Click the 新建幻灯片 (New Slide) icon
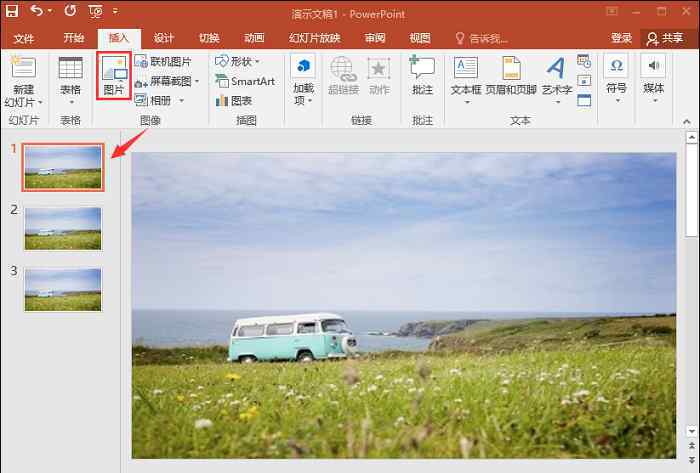 23,67
